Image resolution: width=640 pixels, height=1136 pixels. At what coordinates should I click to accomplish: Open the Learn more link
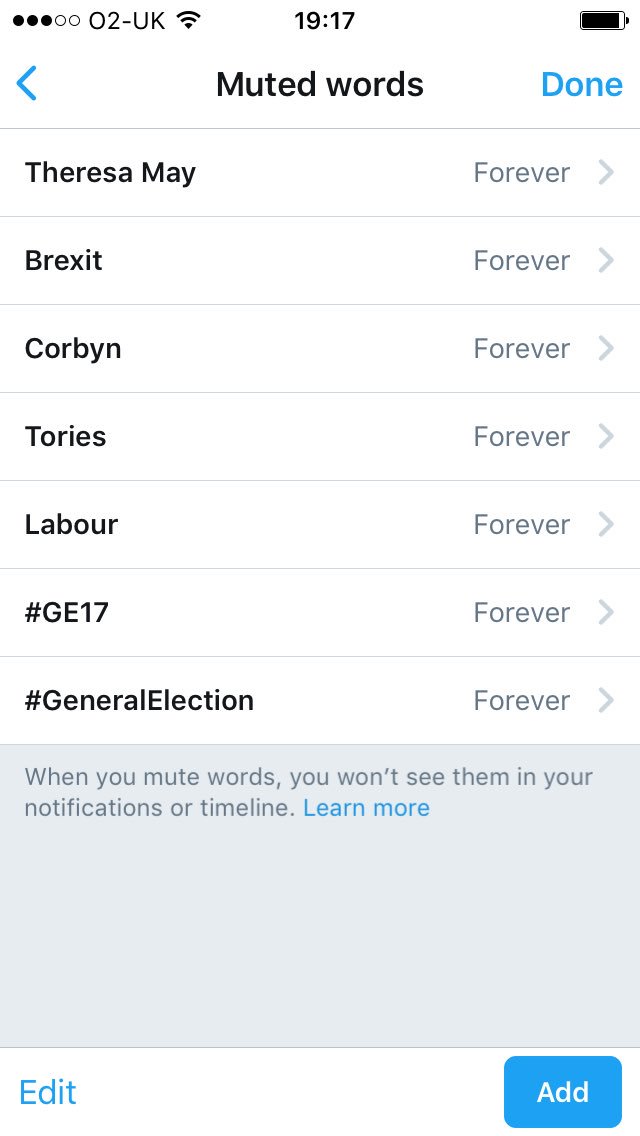pos(366,808)
